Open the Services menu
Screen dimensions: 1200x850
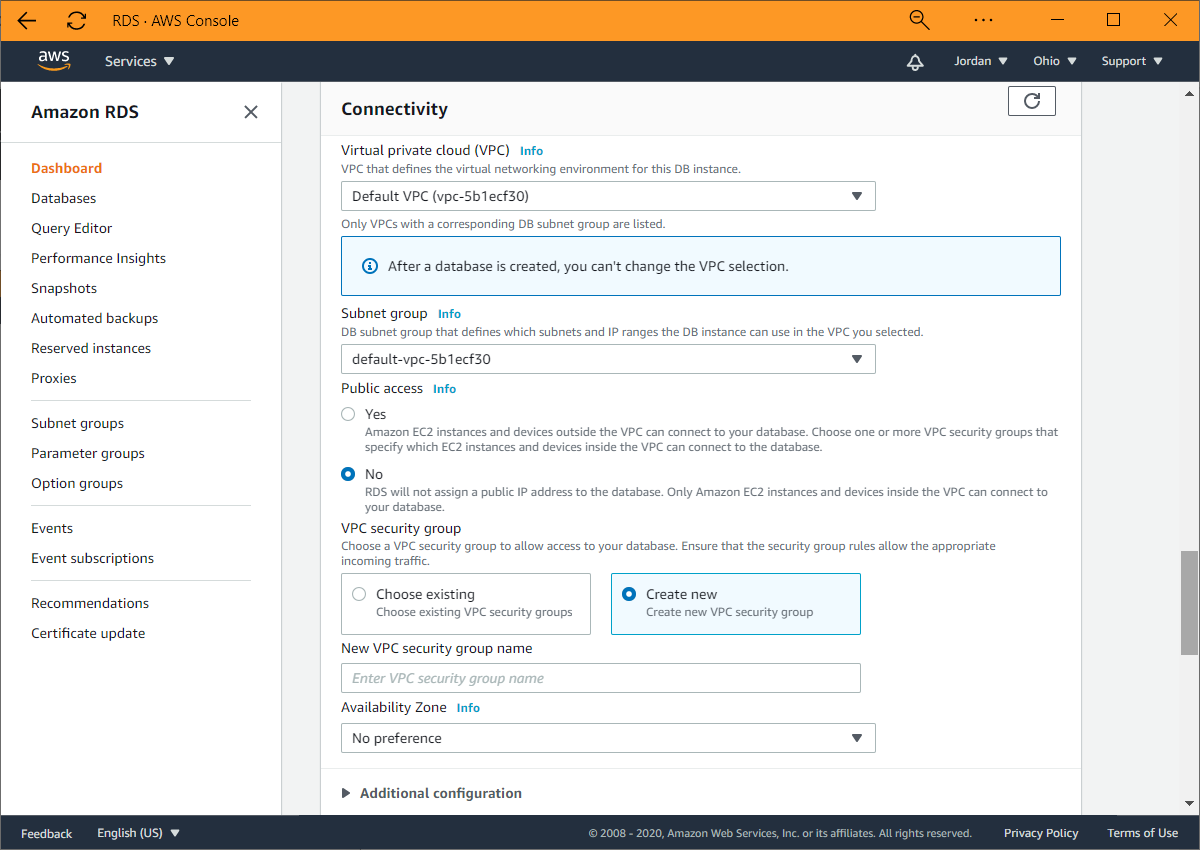(140, 61)
